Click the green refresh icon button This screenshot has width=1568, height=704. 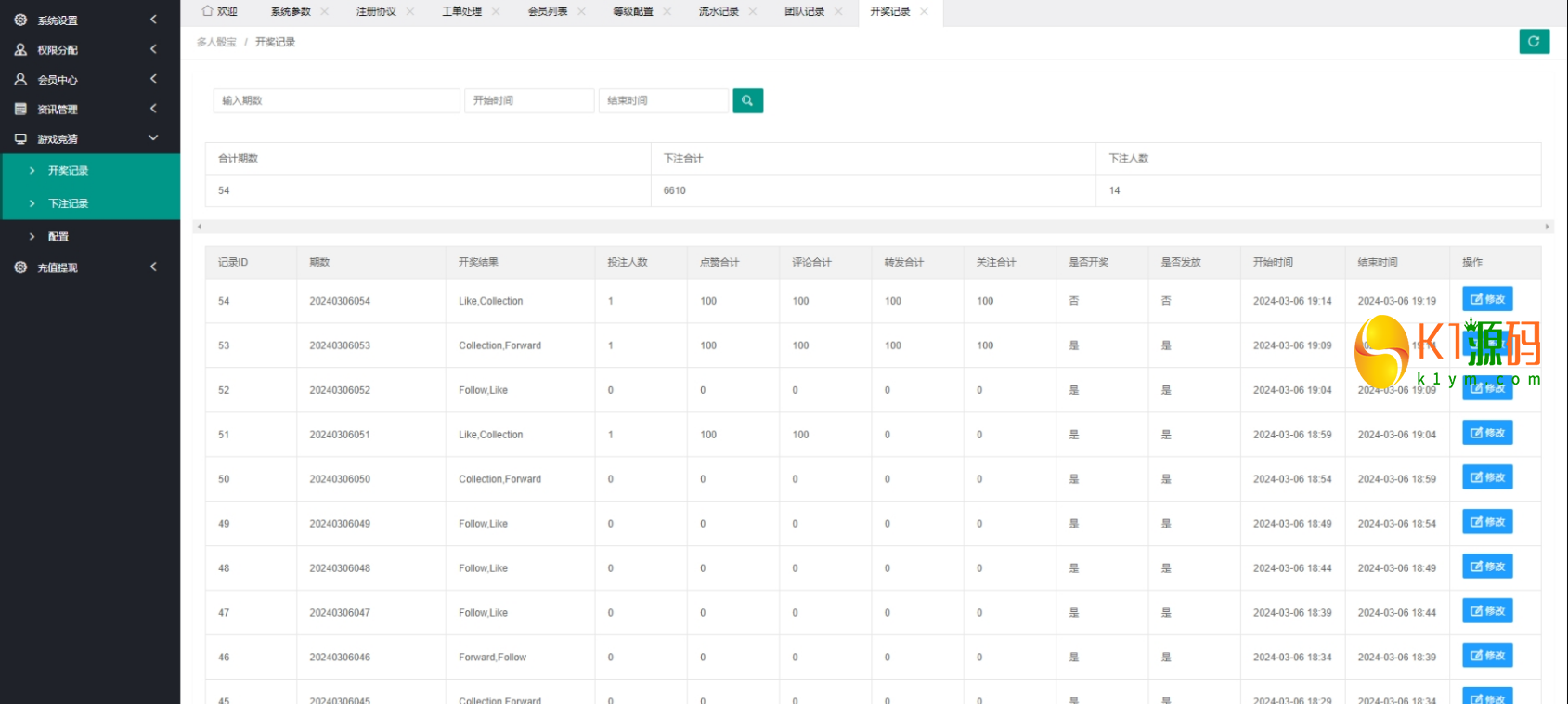(1534, 42)
